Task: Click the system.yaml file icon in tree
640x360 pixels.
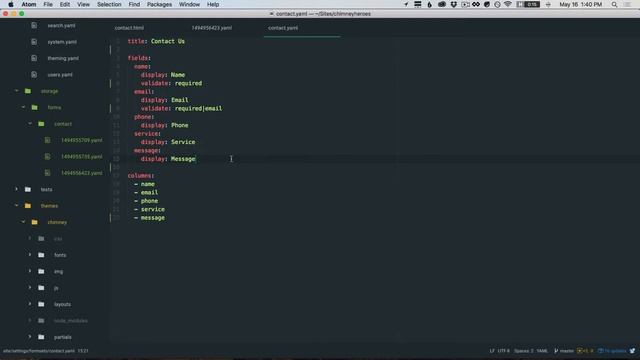Action: [x=34, y=42]
